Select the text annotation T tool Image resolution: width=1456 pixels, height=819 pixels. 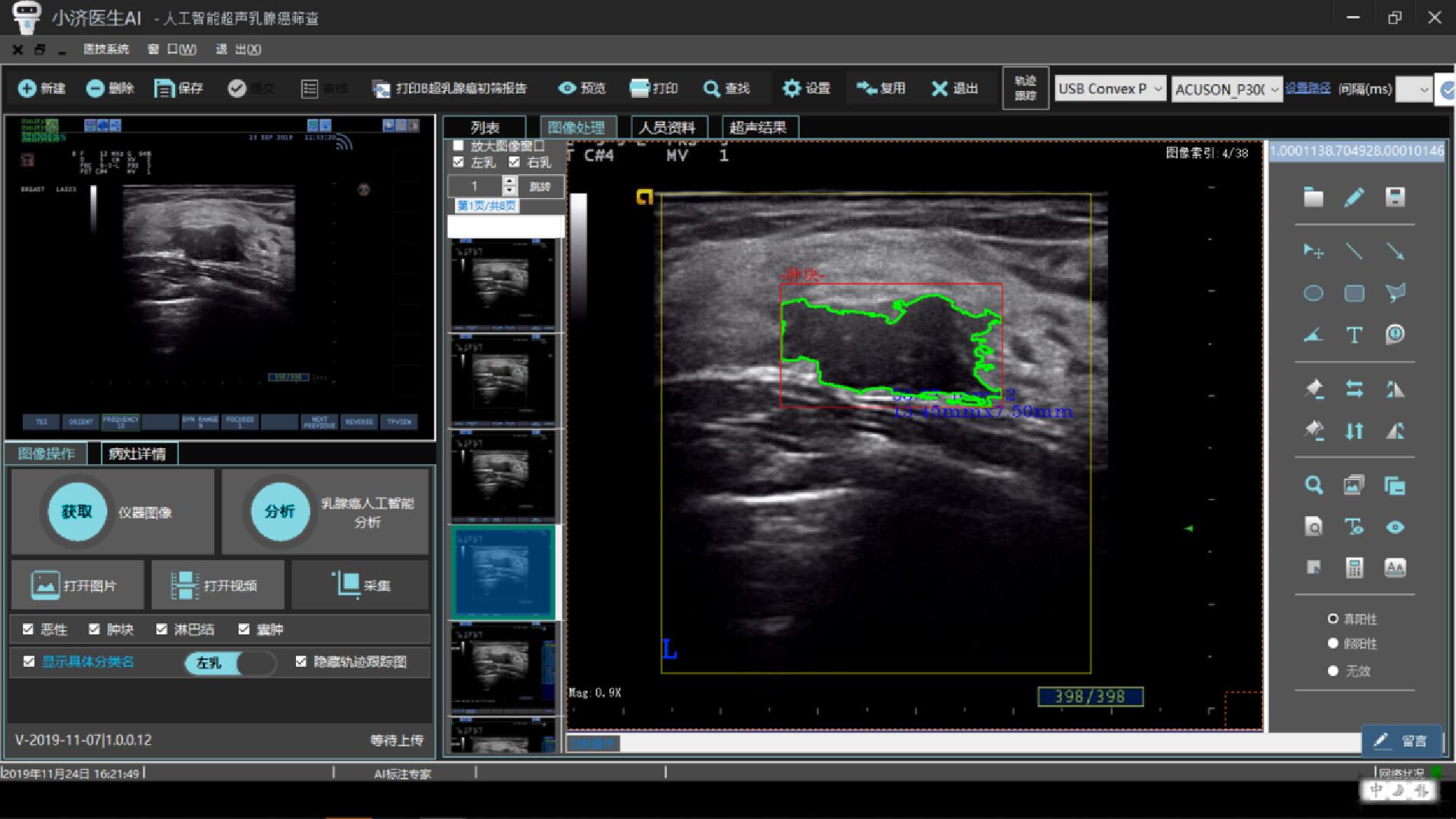pos(1354,334)
